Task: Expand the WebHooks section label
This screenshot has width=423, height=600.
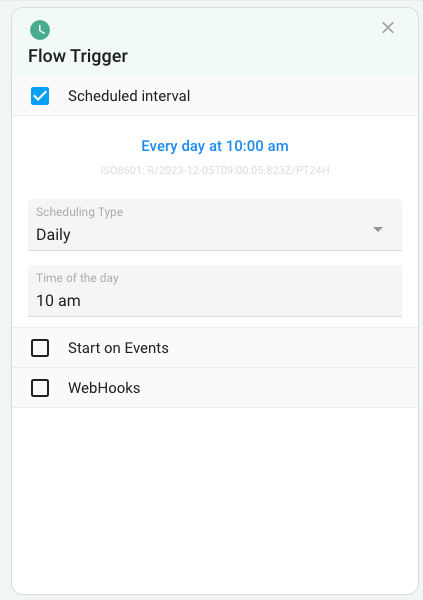Action: coord(104,388)
